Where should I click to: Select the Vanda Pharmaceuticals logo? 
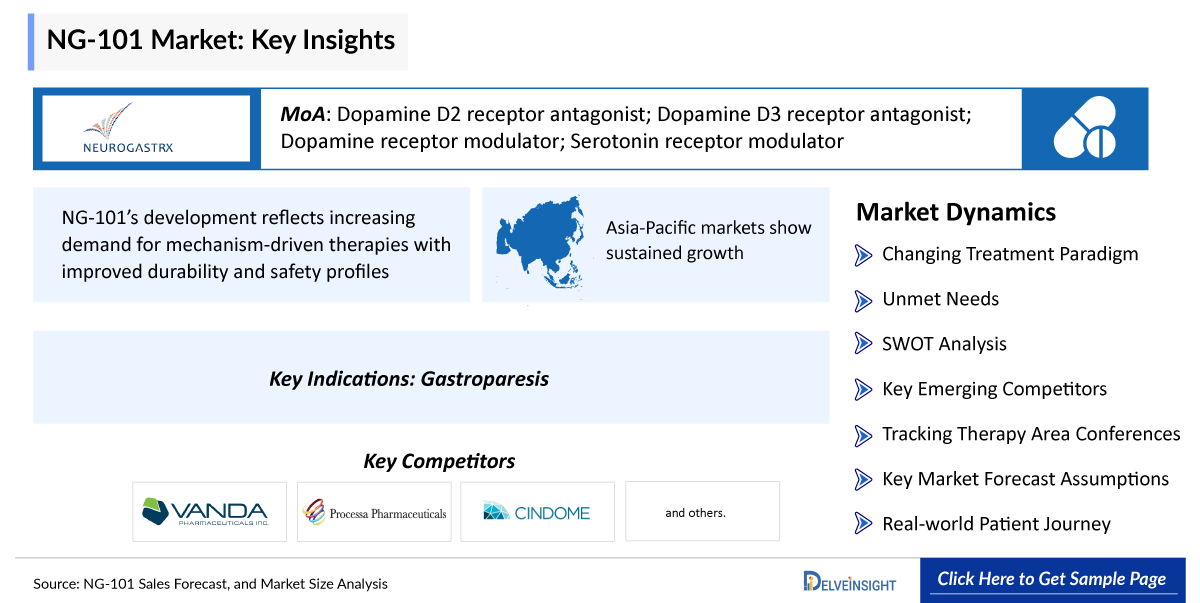(x=209, y=512)
